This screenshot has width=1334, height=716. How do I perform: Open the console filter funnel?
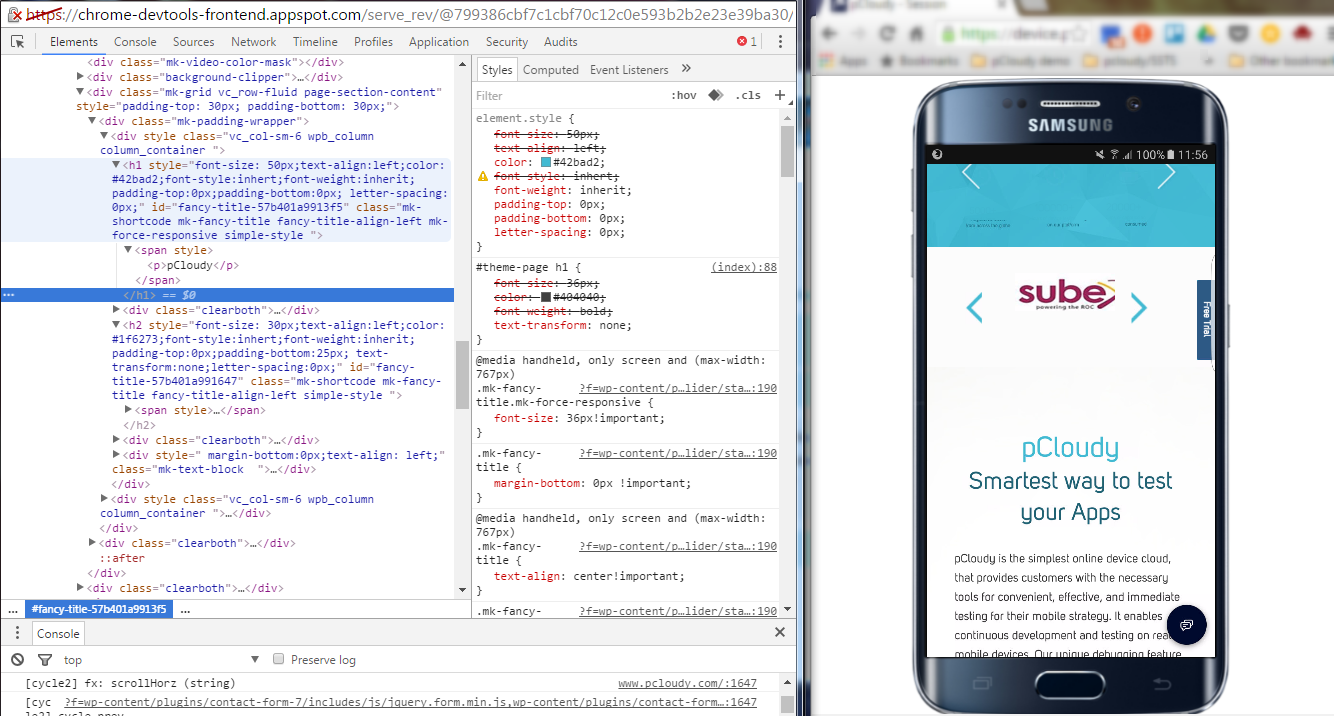pyautogui.click(x=44, y=660)
